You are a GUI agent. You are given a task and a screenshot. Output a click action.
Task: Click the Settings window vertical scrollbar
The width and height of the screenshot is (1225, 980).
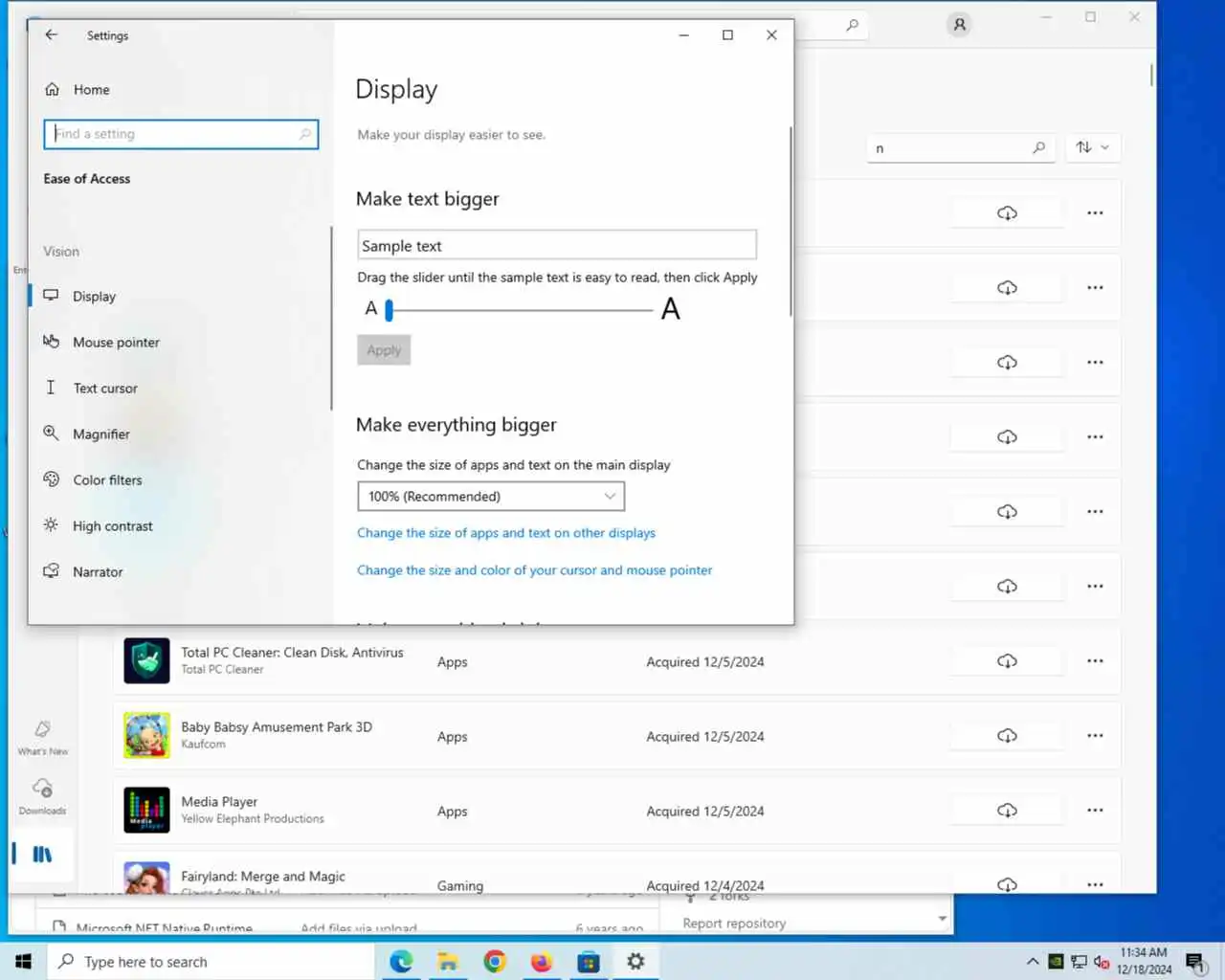791,220
